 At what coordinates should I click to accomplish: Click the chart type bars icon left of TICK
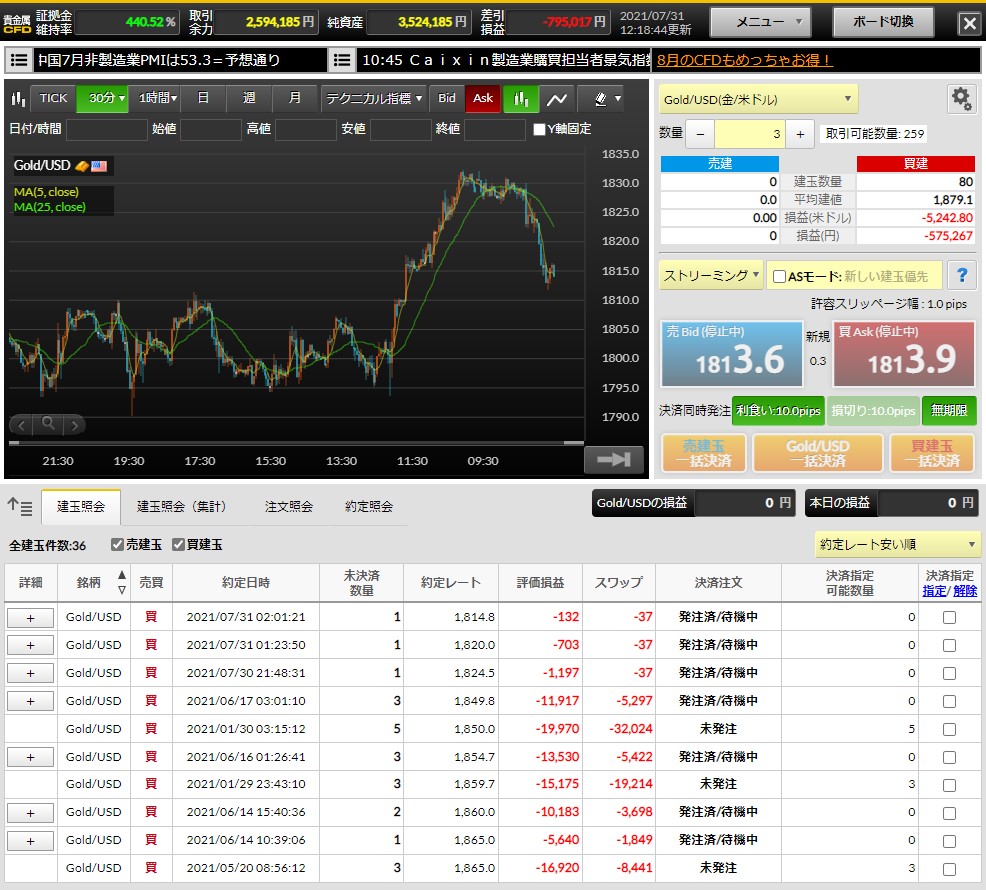tap(18, 99)
